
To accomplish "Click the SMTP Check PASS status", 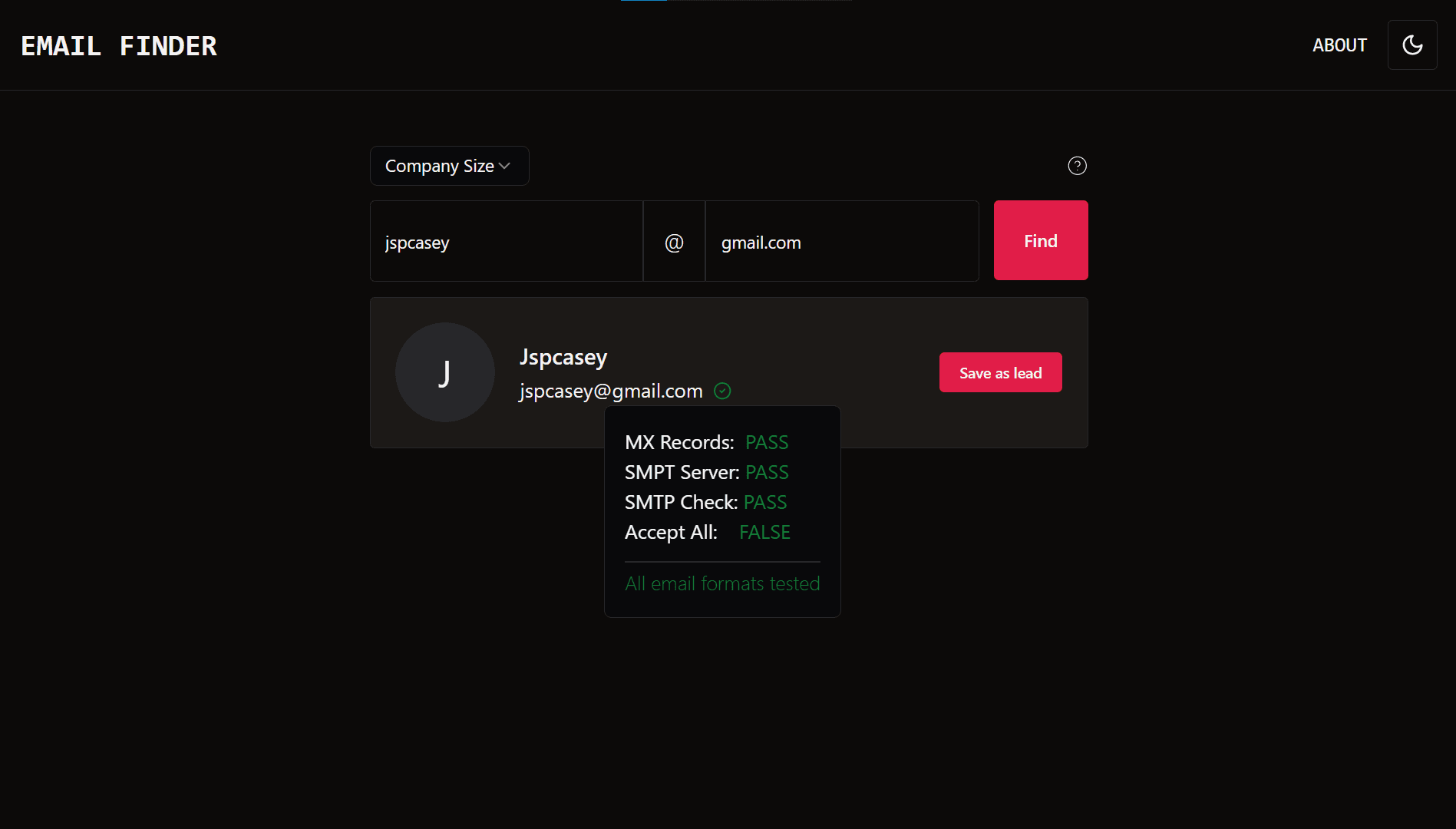I will (x=765, y=503).
